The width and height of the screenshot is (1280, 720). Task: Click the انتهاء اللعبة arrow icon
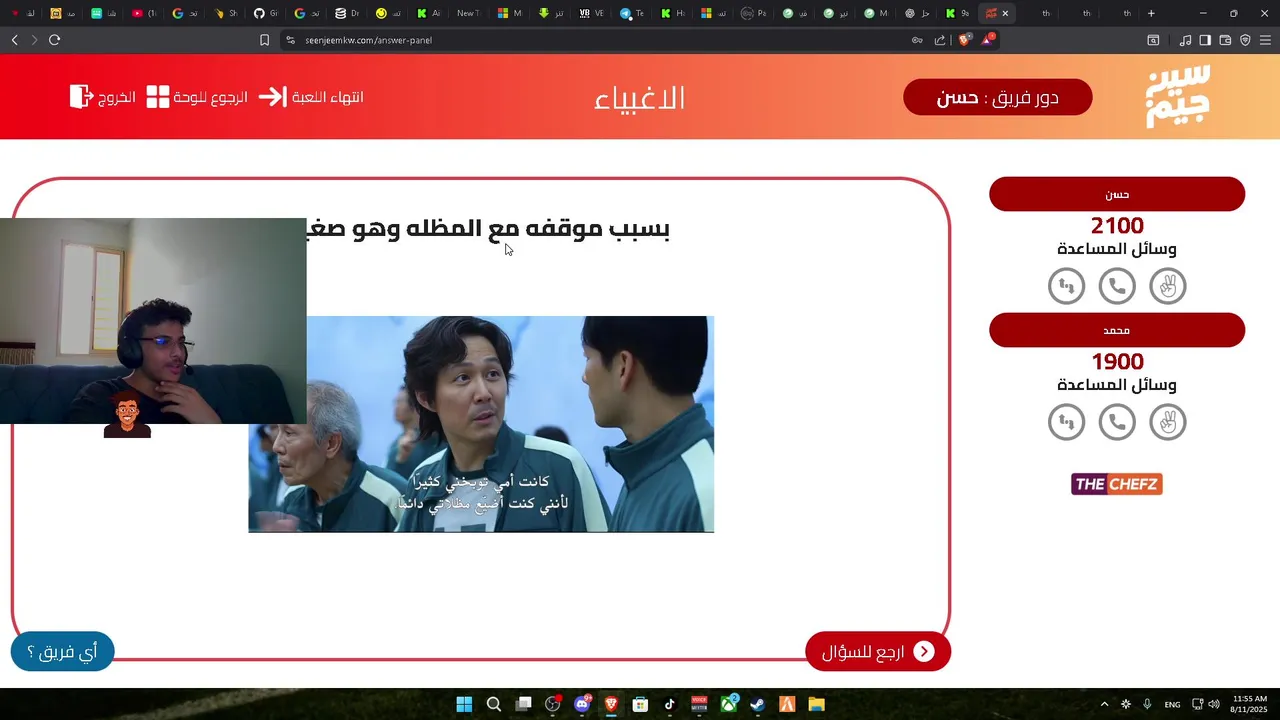tap(272, 97)
